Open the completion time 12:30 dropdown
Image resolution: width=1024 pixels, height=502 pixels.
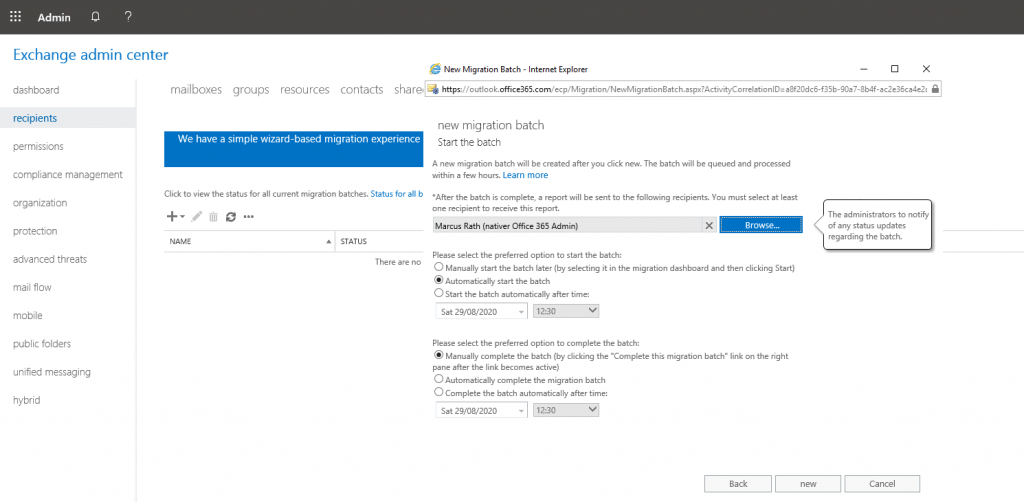coord(566,411)
